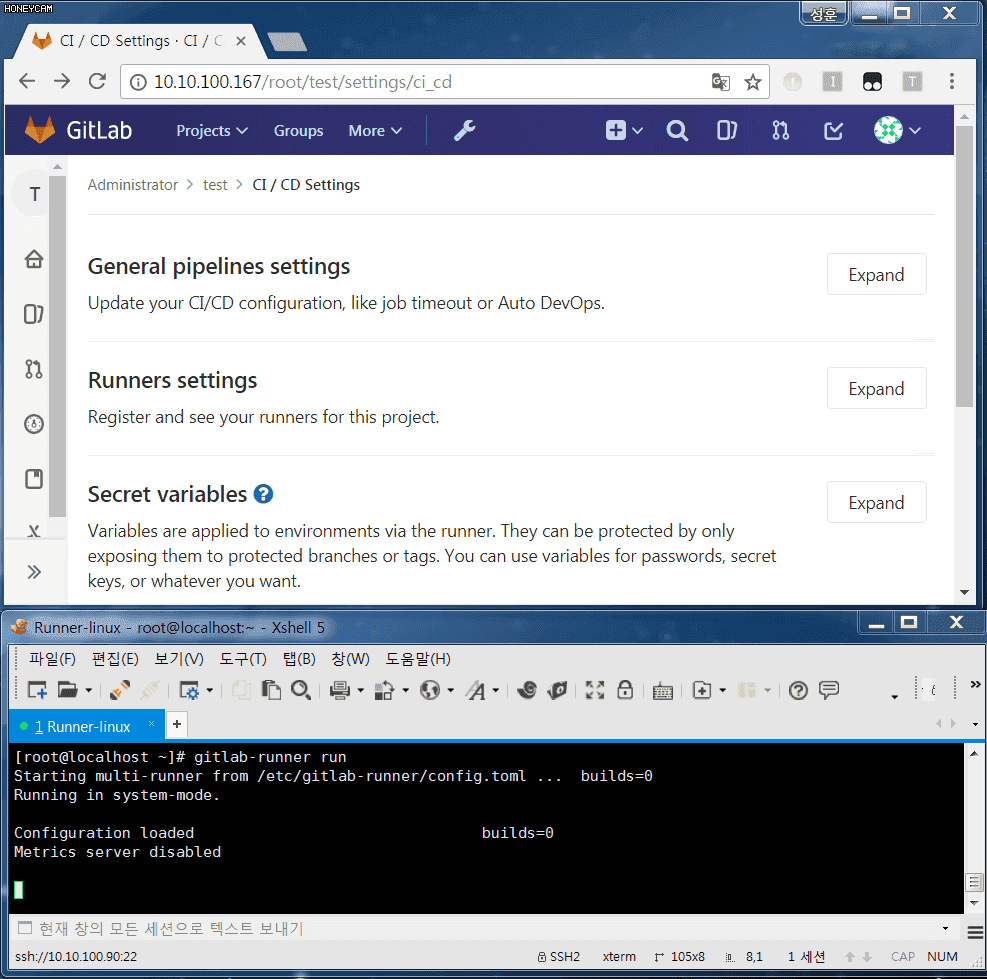The height and width of the screenshot is (979, 987).
Task: Open the admin area via the wrench icon
Action: (x=463, y=130)
